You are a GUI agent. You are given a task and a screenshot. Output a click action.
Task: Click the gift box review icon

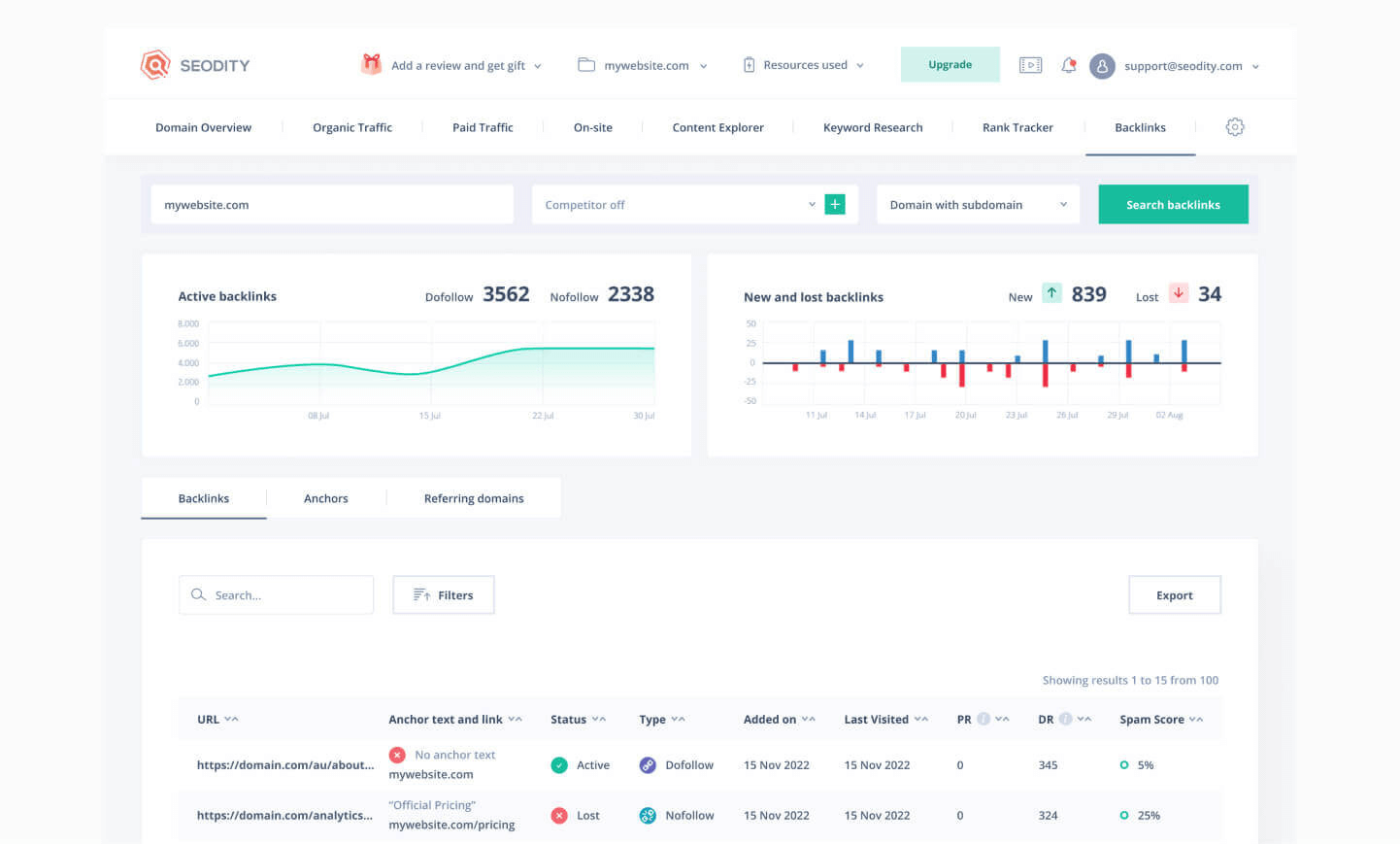(371, 64)
